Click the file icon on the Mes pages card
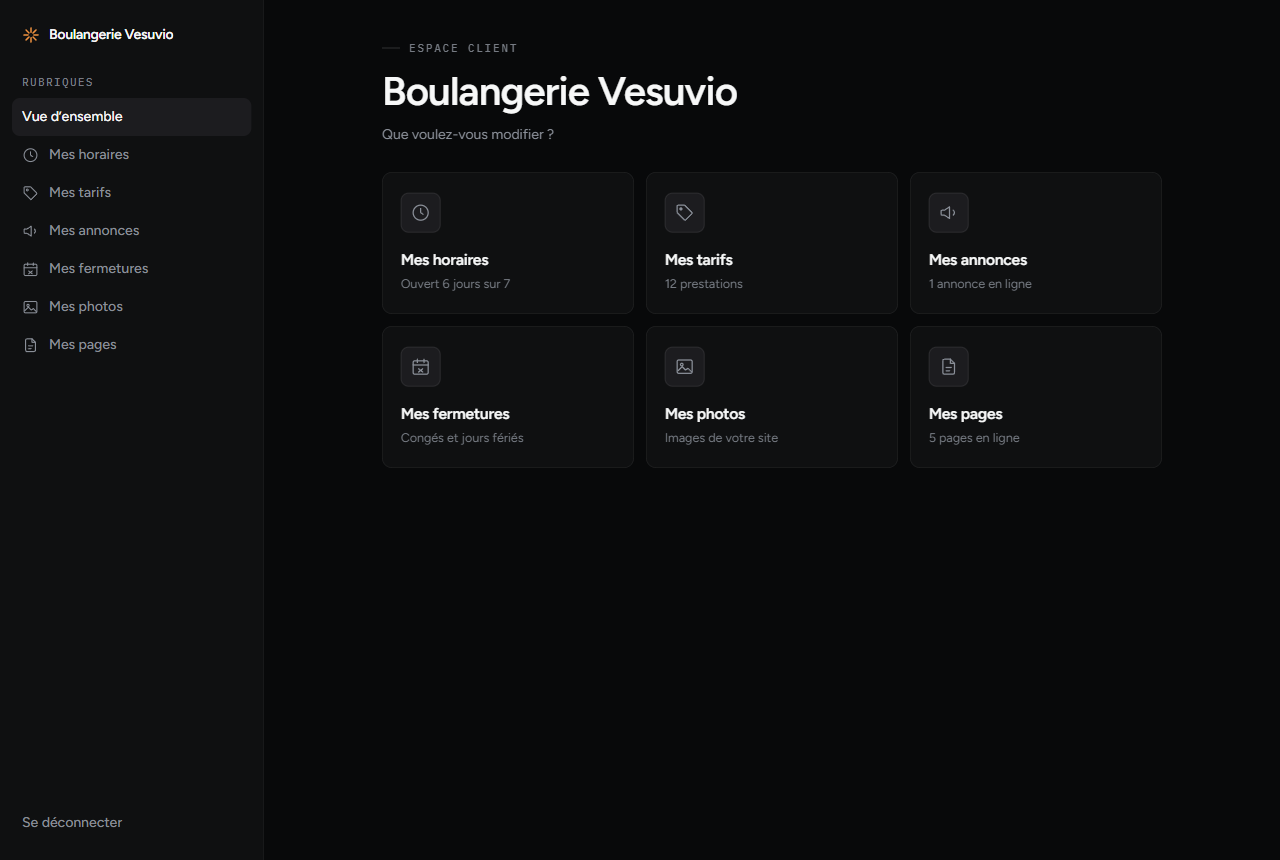1280x860 pixels. coord(949,367)
